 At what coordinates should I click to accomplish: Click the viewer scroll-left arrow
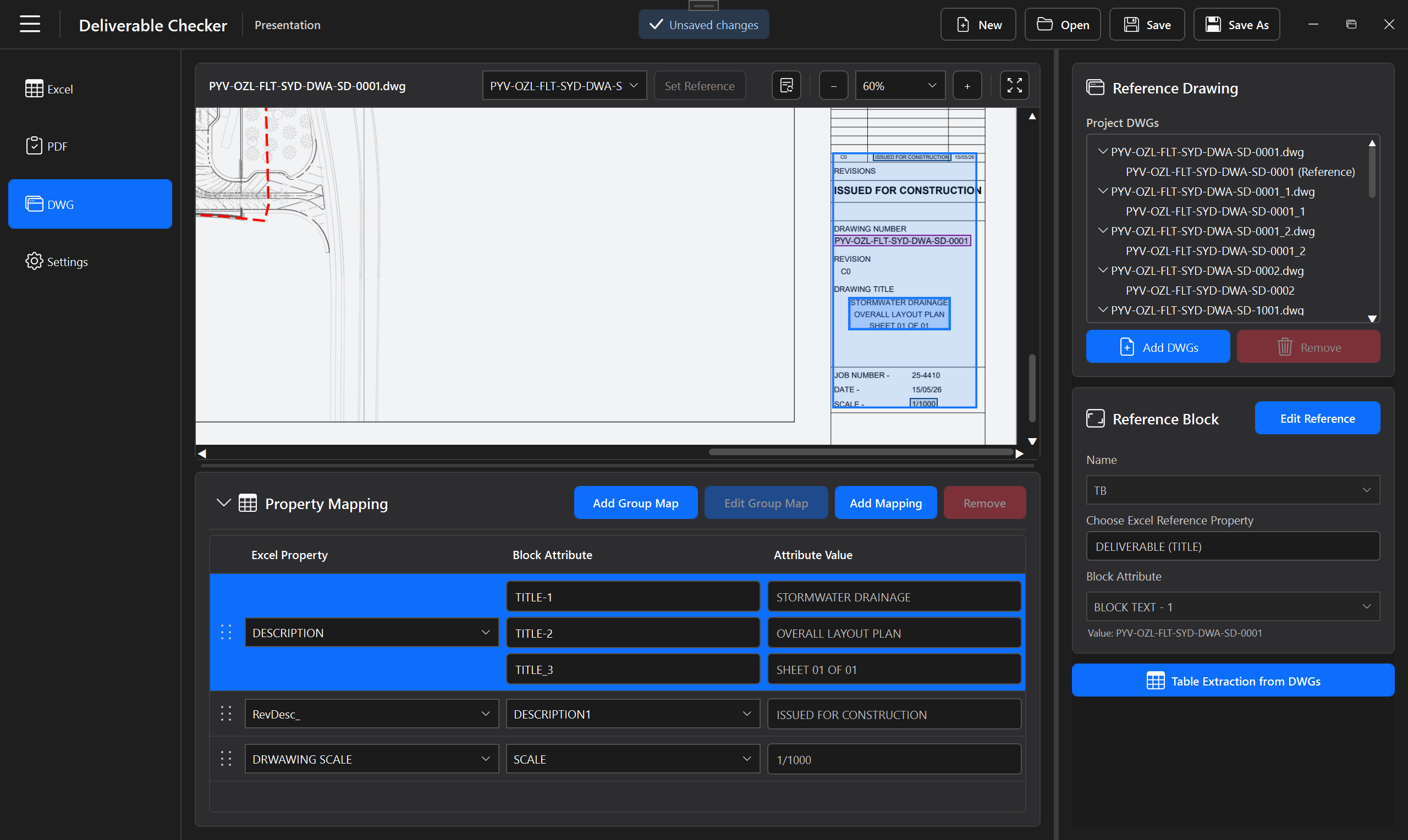click(x=202, y=453)
